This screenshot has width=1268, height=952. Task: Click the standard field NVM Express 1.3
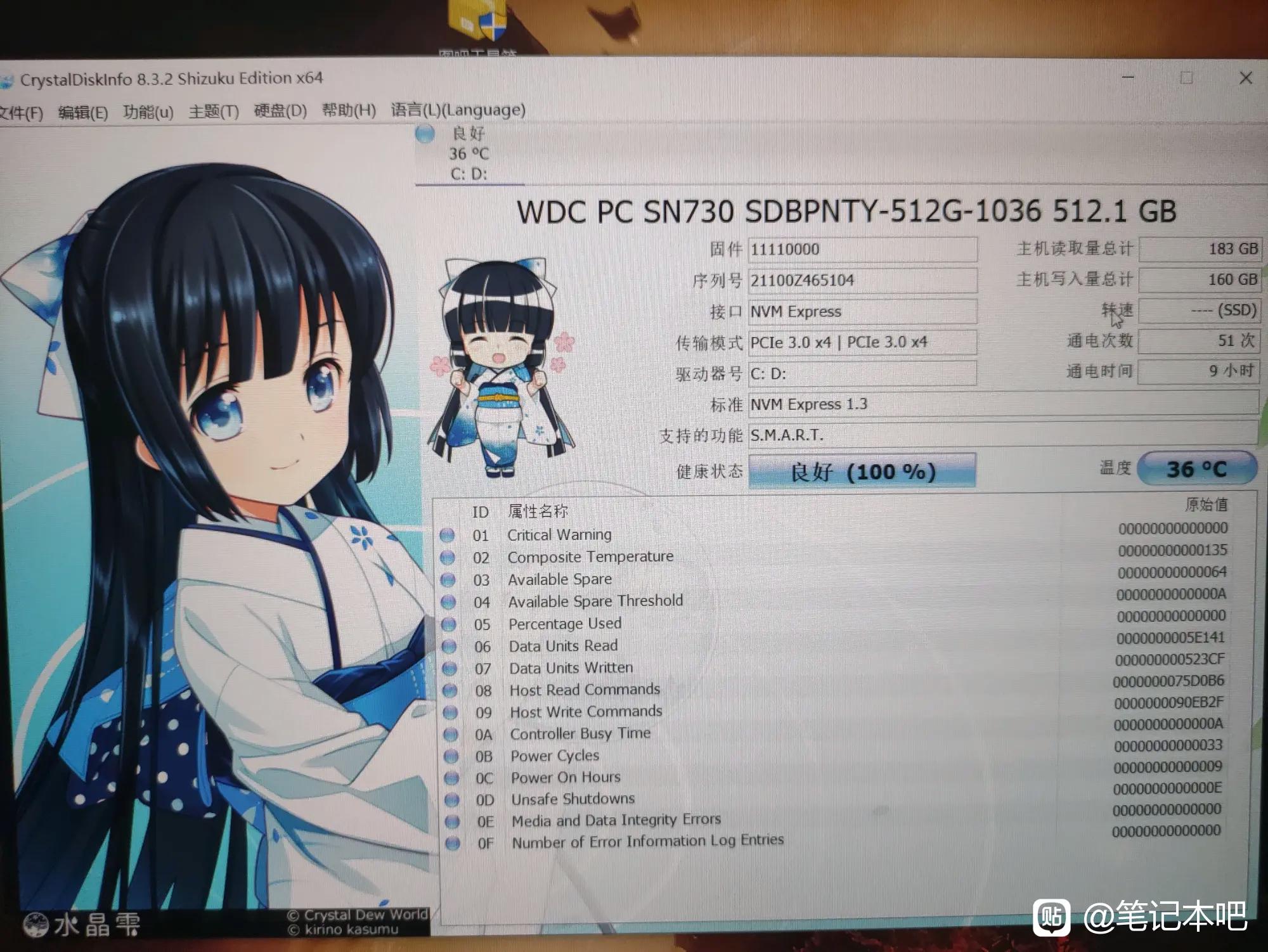(x=1004, y=404)
